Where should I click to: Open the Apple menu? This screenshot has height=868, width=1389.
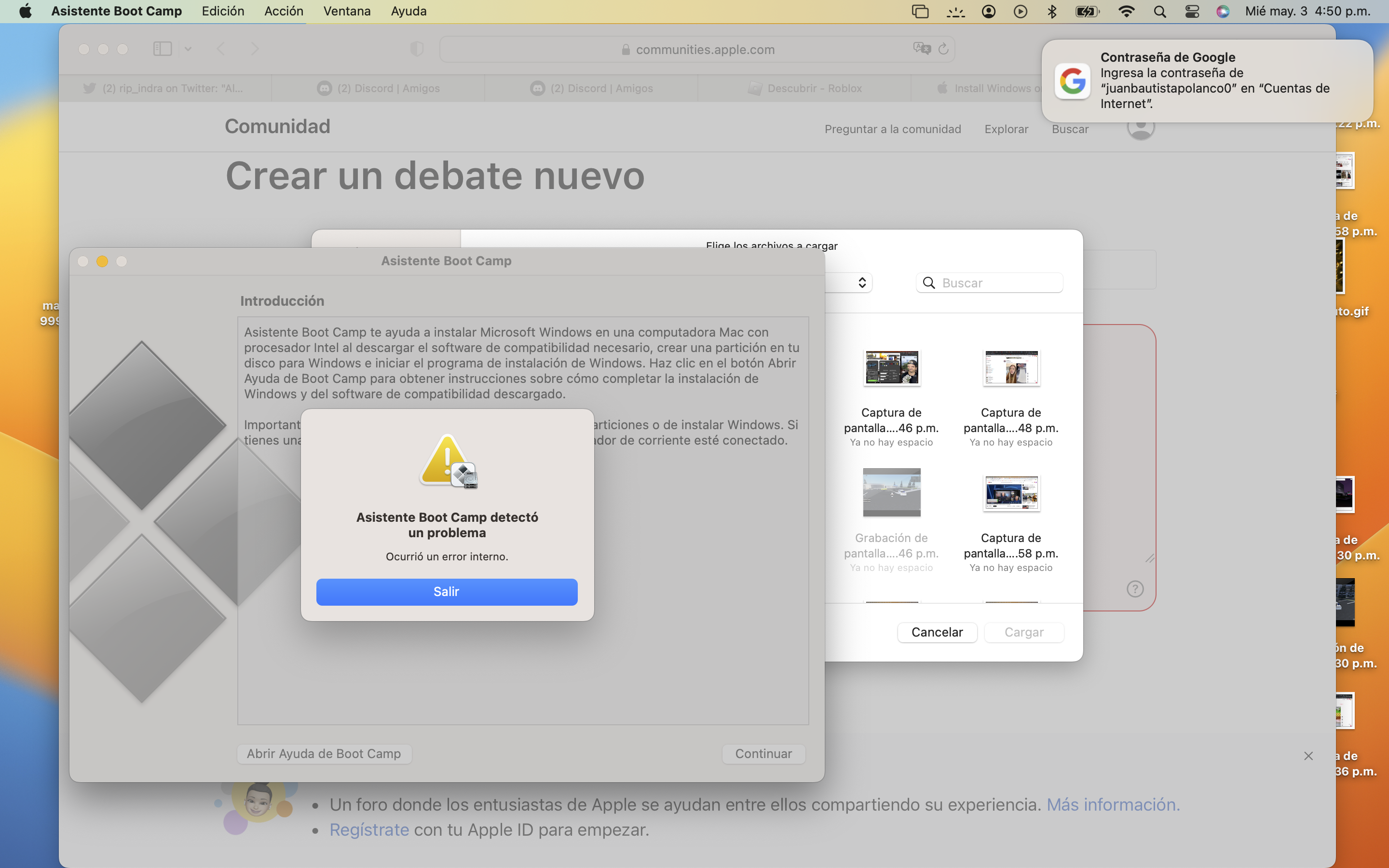coord(25,12)
